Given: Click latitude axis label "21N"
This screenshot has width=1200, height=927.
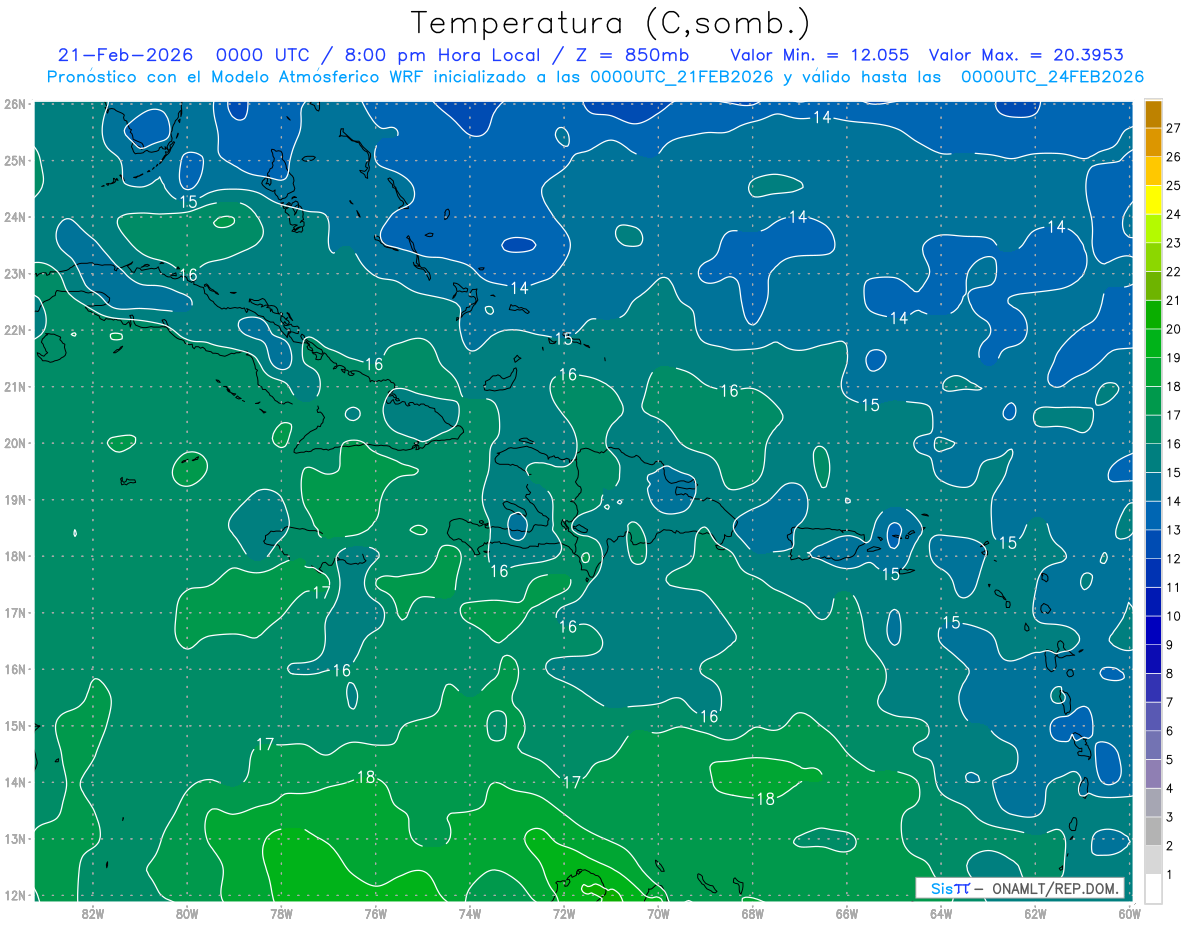Looking at the screenshot, I should [x=15, y=386].
